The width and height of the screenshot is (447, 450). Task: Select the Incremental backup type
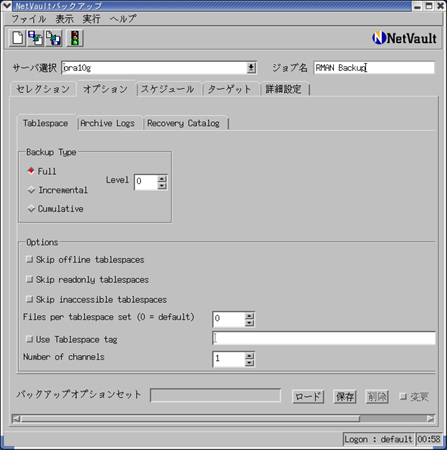pos(58,190)
